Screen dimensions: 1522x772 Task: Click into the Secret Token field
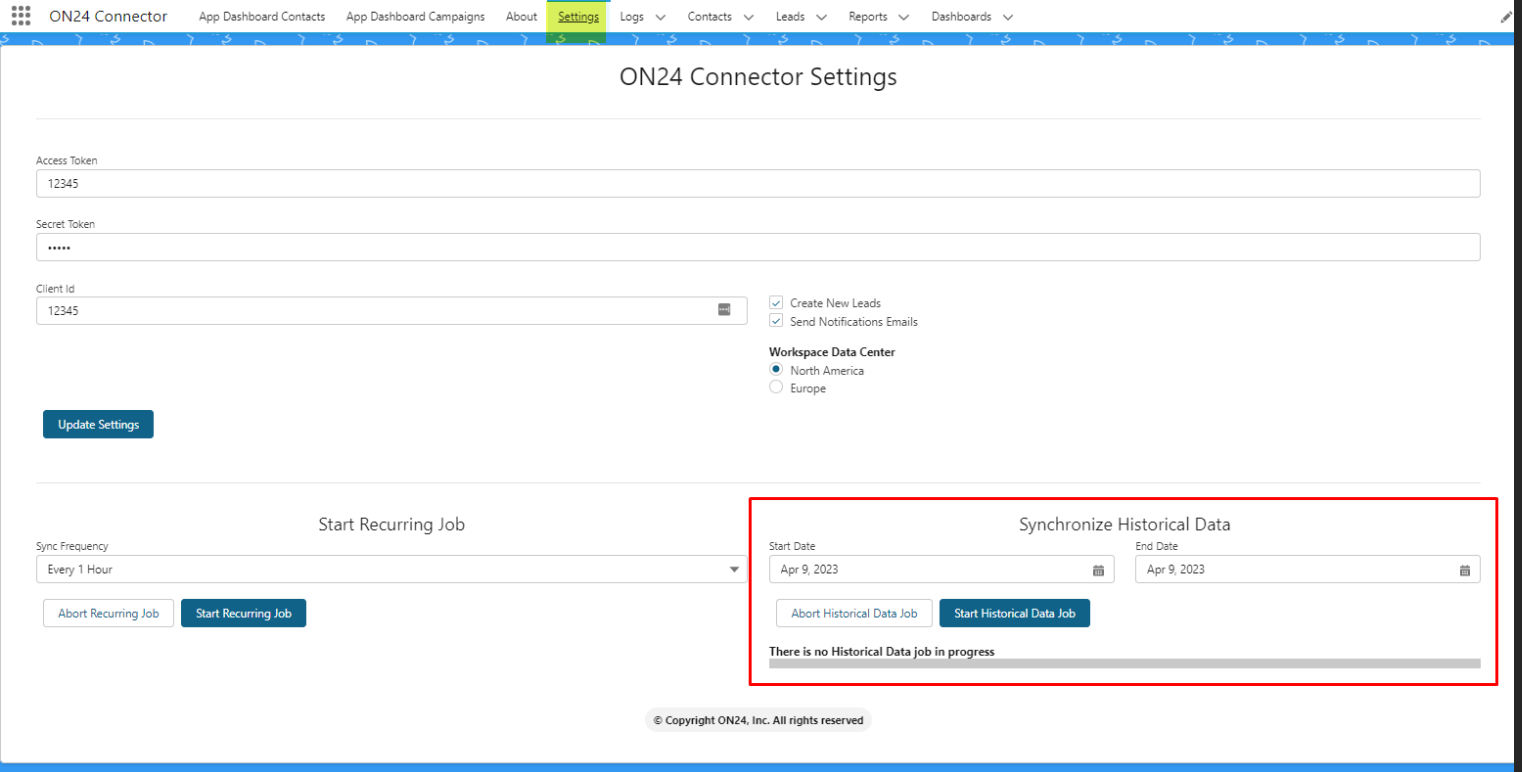[758, 248]
